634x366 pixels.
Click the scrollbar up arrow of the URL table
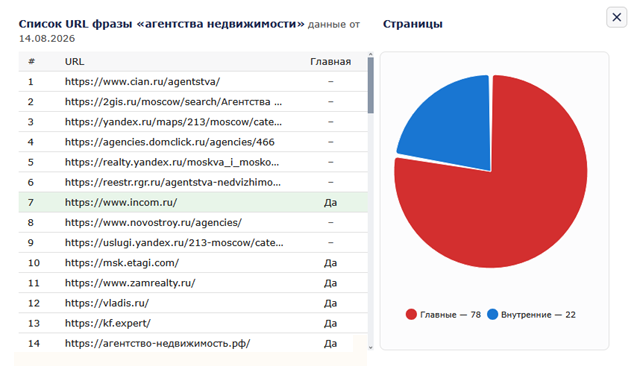point(370,54)
